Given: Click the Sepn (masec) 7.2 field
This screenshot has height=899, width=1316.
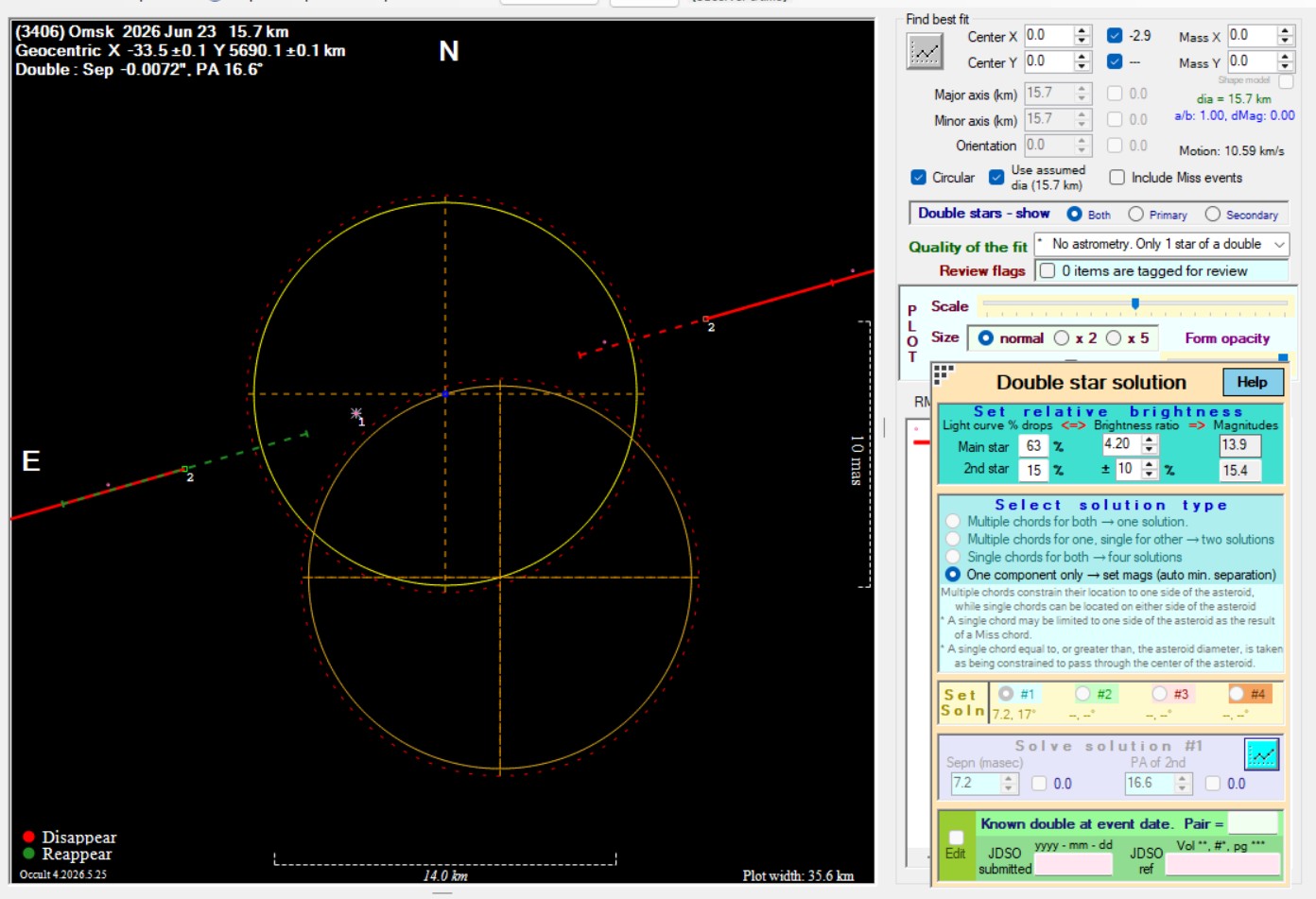Looking at the screenshot, I should tap(976, 784).
